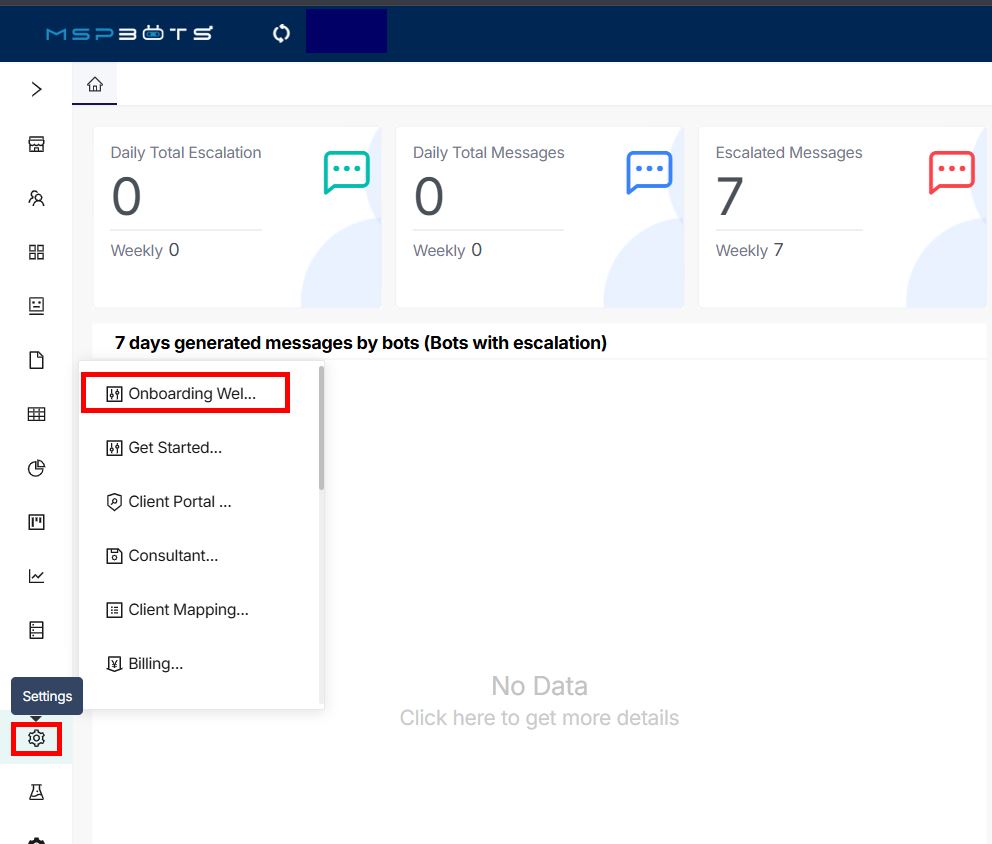
Task: Switch to the Home tab
Action: pyautogui.click(x=94, y=84)
